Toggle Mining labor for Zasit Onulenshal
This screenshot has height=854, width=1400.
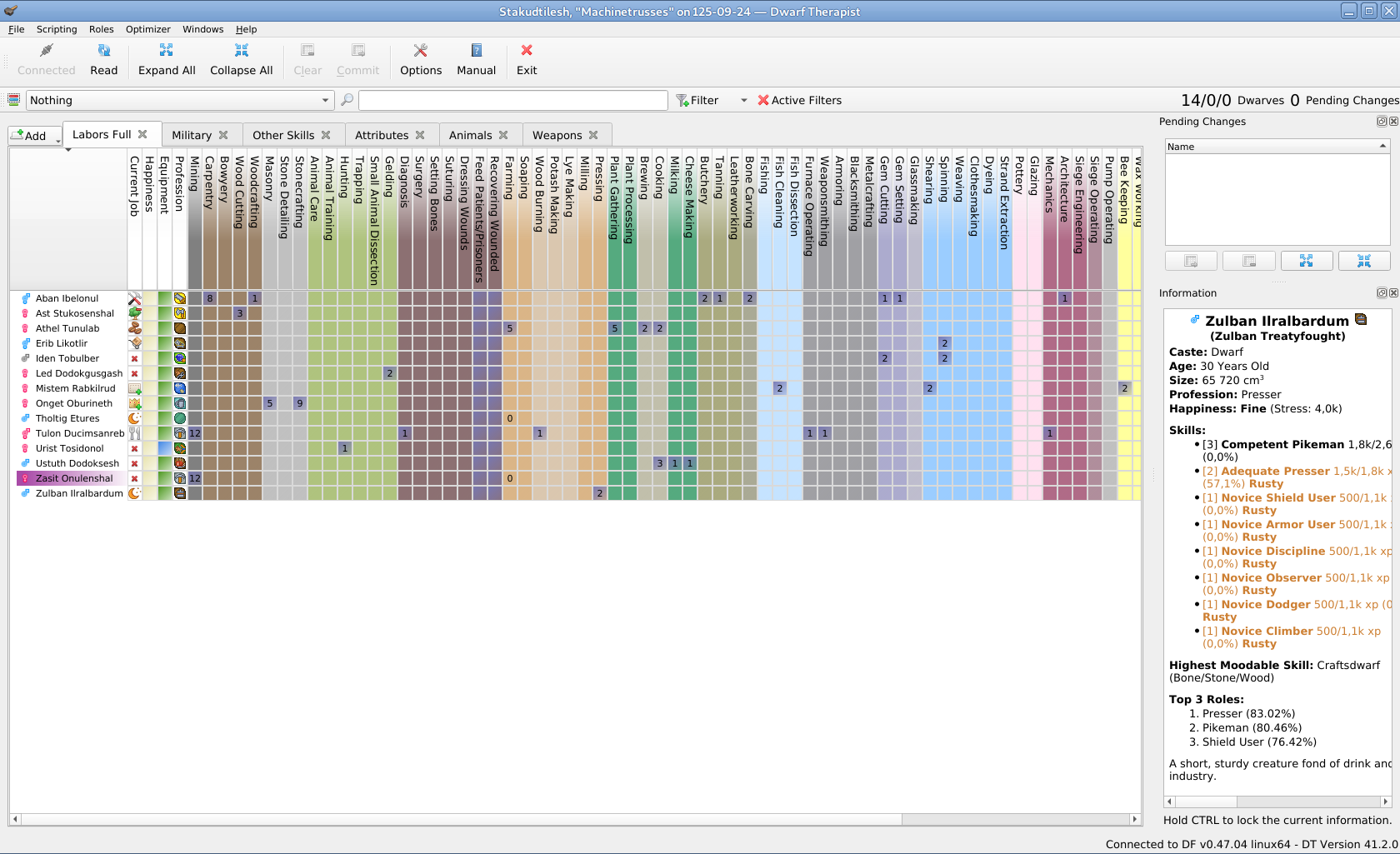tap(195, 478)
